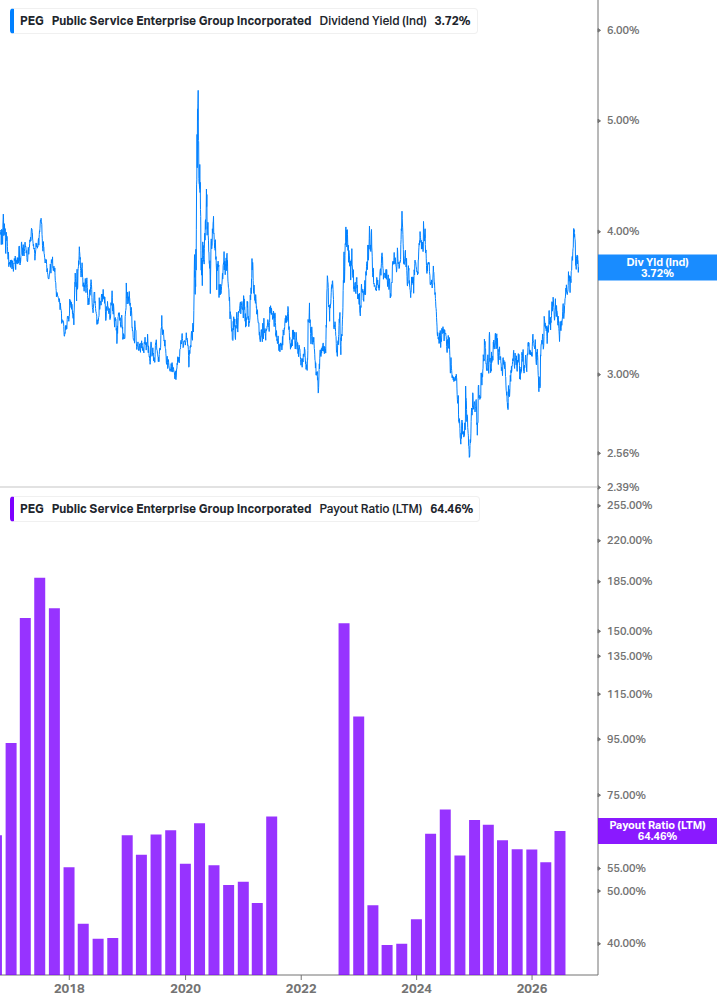
Task: Click the 2022 label on the time axis
Action: point(301,989)
